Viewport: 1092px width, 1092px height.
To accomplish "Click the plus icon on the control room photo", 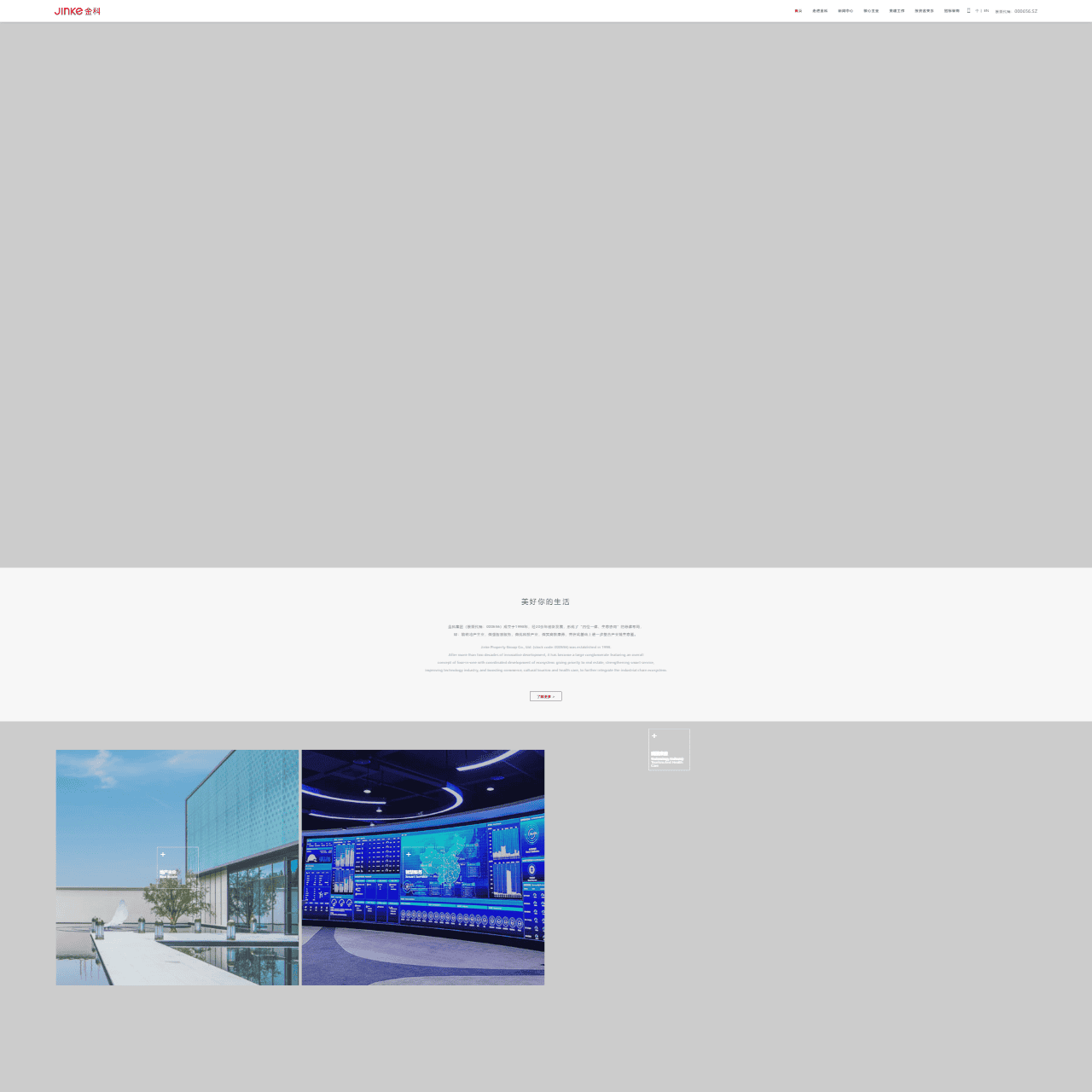I will tap(409, 854).
